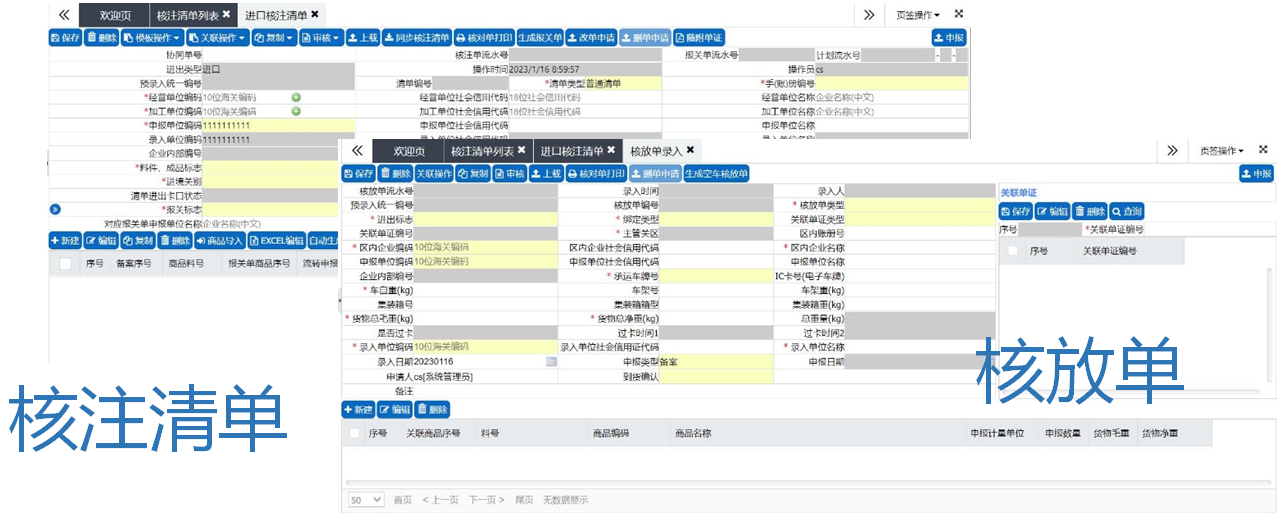Screen dimensions: 1284x524
Task: Collapse sidebar arrows in 核注清单 window
Action: coord(64,15)
